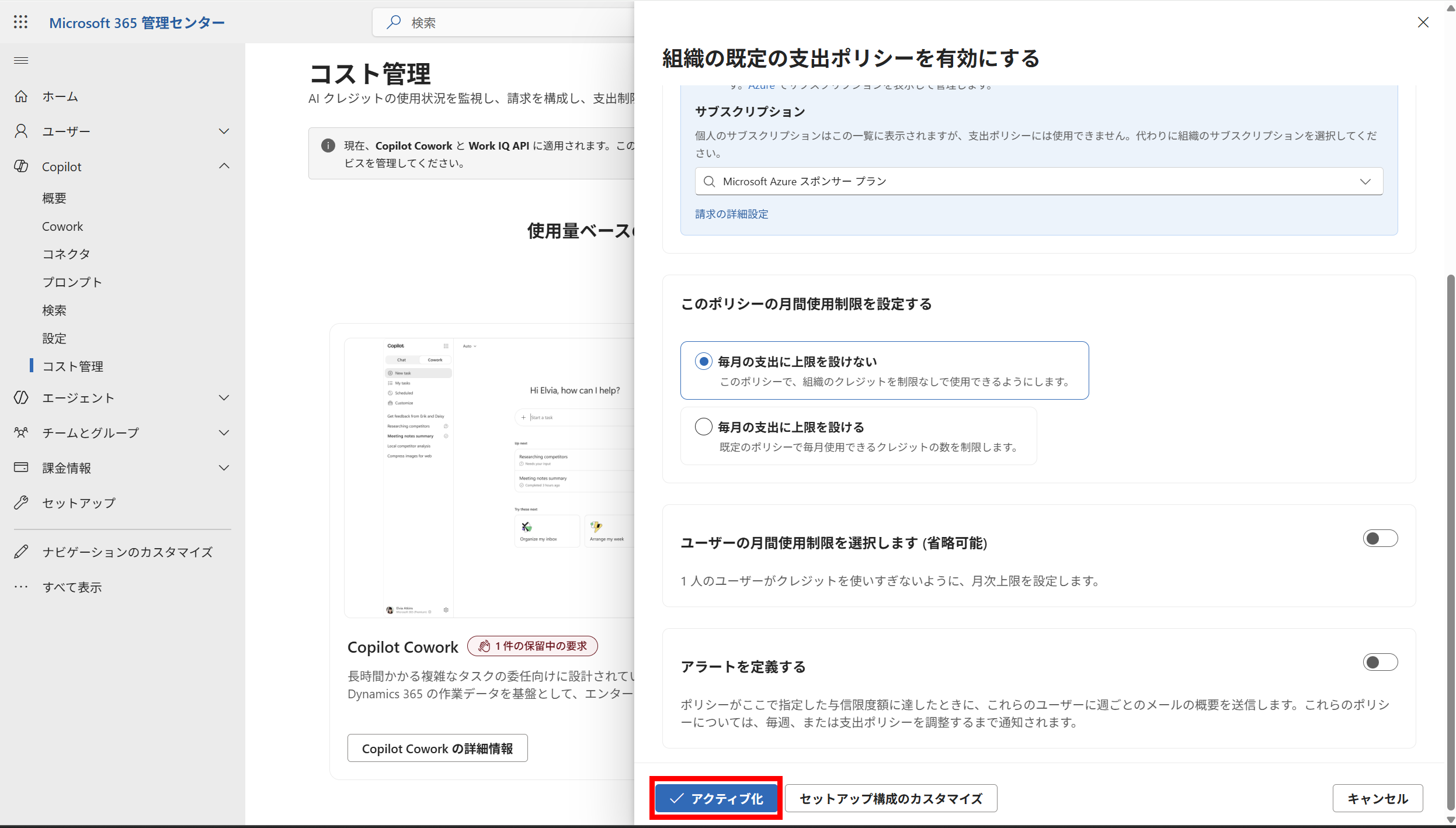Select コスト管理 in sidebar
Image resolution: width=1456 pixels, height=828 pixels.
pos(73,366)
